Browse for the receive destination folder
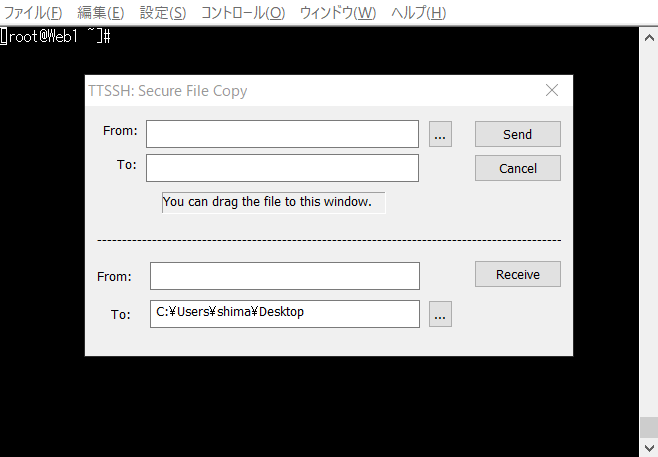 pos(440,314)
